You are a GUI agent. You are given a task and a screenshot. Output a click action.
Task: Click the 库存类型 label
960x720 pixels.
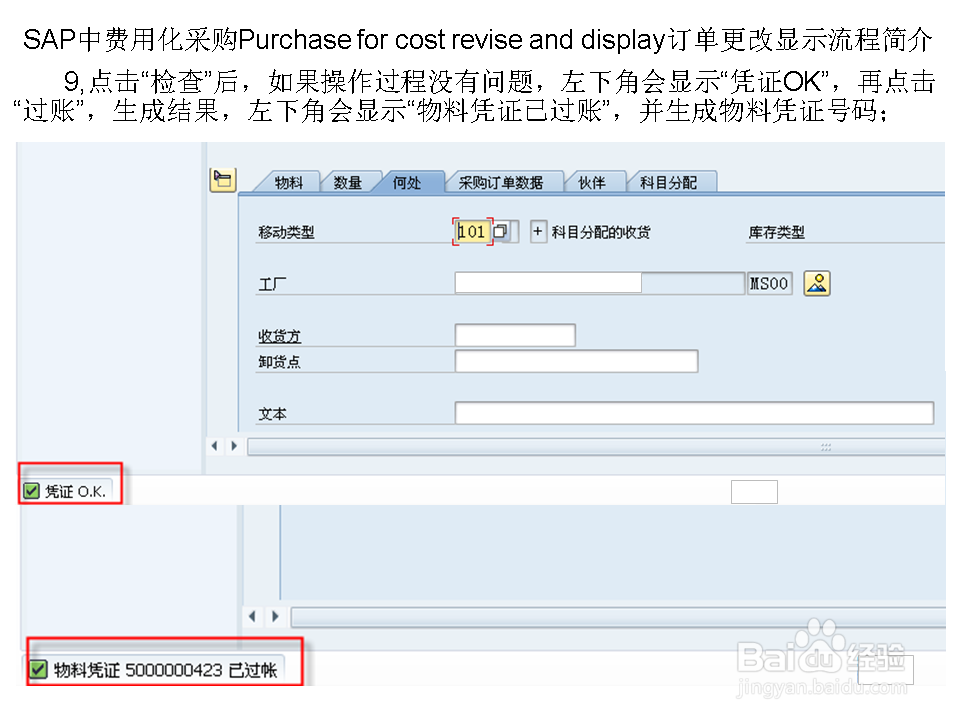776,232
